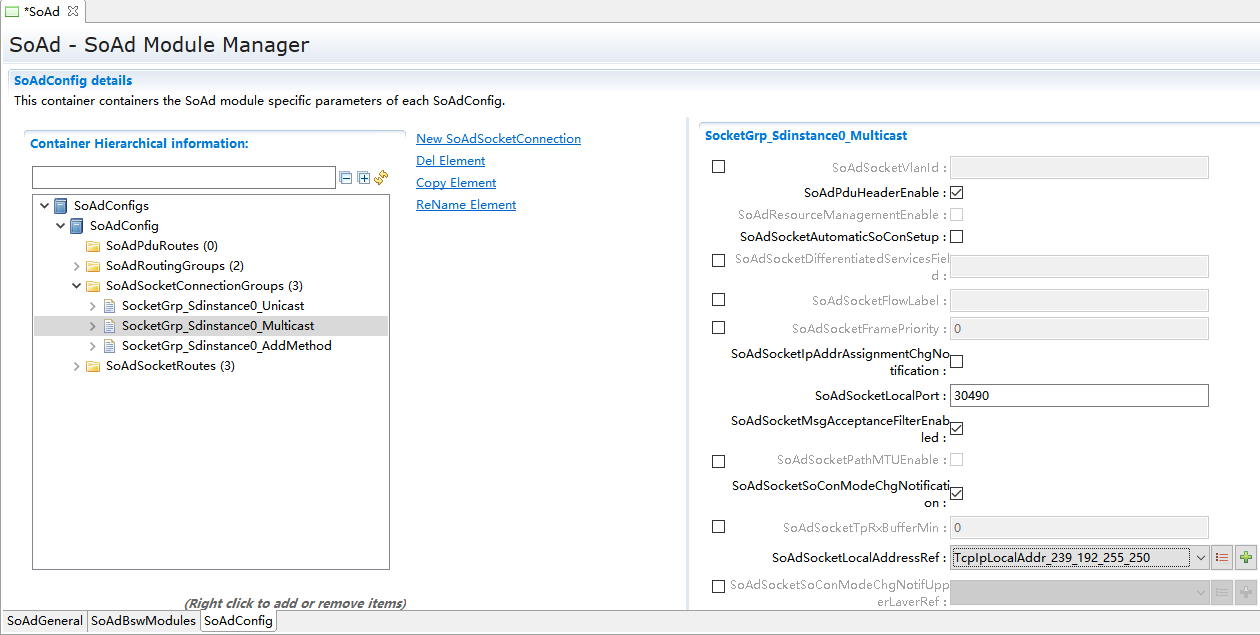Click the SocketGrp_Sdinstance0_Unicast document icon
Screen dimensions: 1260x635
pyautogui.click(x=109, y=306)
